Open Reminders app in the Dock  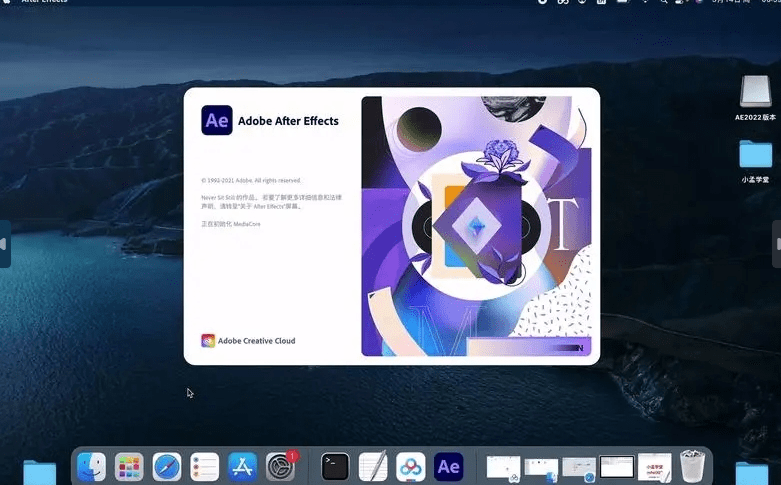coord(205,467)
